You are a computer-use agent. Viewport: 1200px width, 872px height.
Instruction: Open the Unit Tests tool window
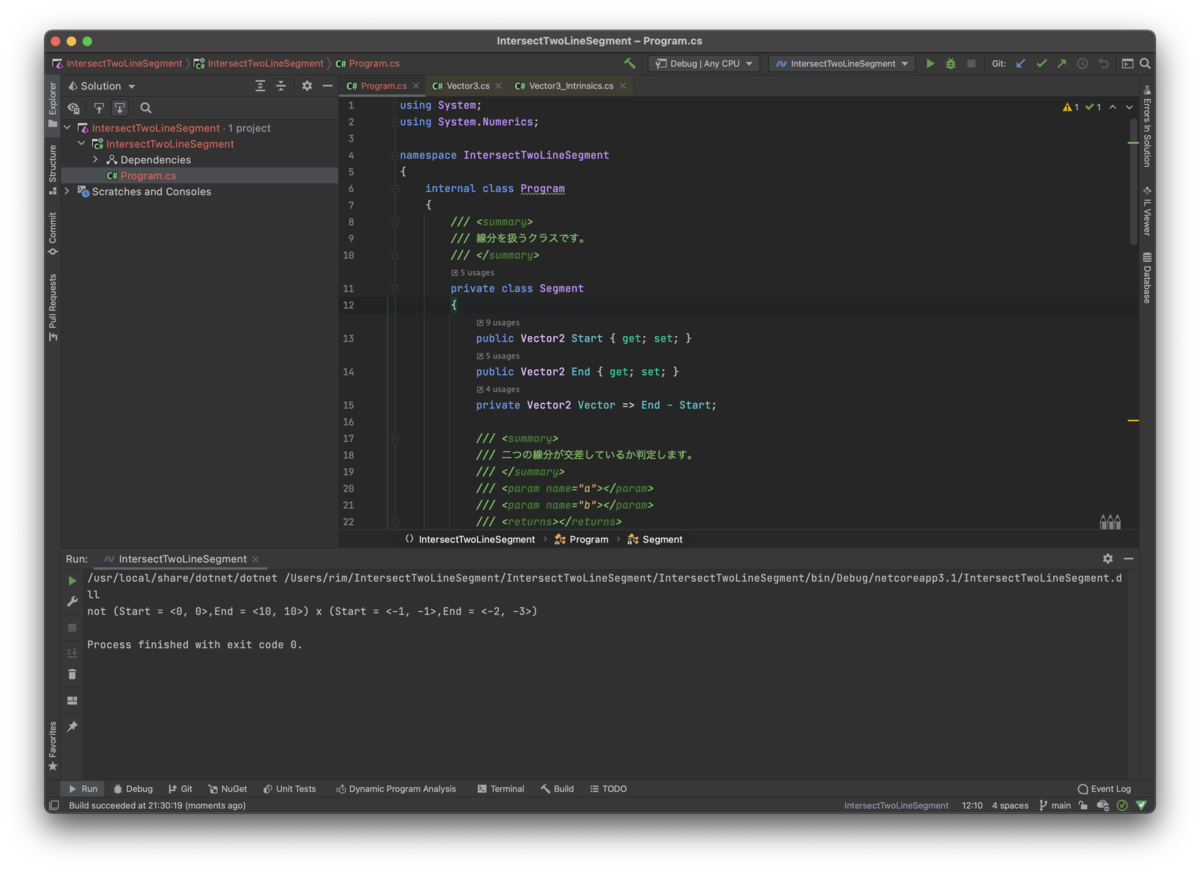coord(289,789)
